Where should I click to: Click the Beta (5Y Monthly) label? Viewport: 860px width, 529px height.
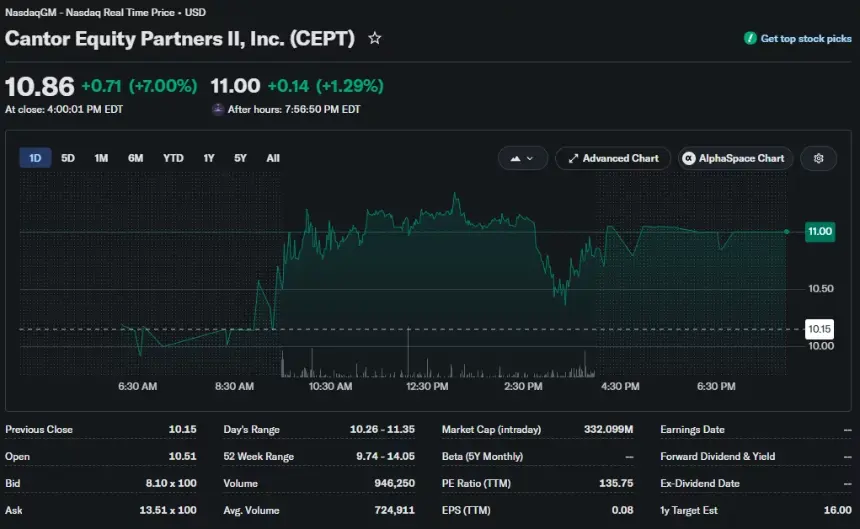482,456
